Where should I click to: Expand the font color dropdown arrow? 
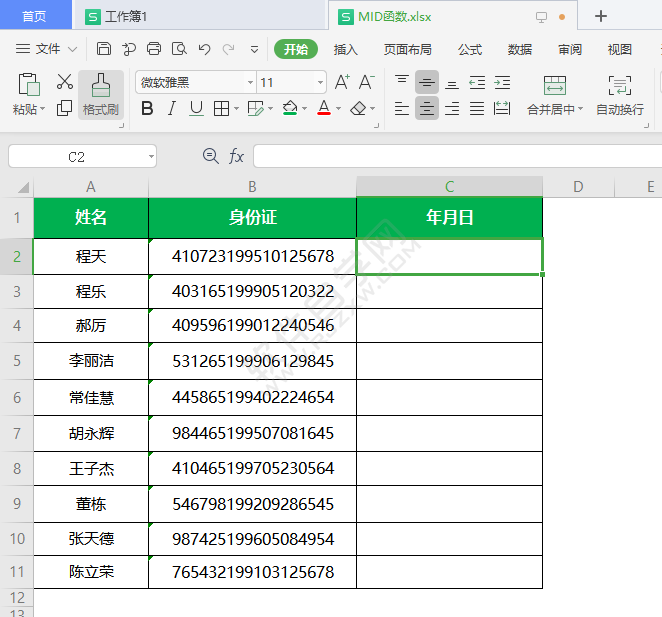point(338,109)
